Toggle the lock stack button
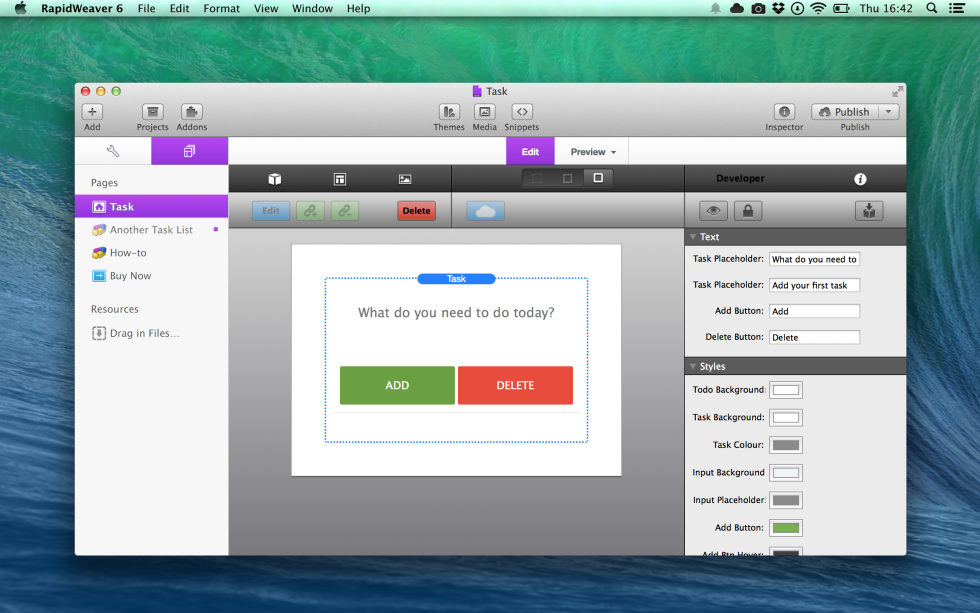Screen dimensions: 980x613 748,211
